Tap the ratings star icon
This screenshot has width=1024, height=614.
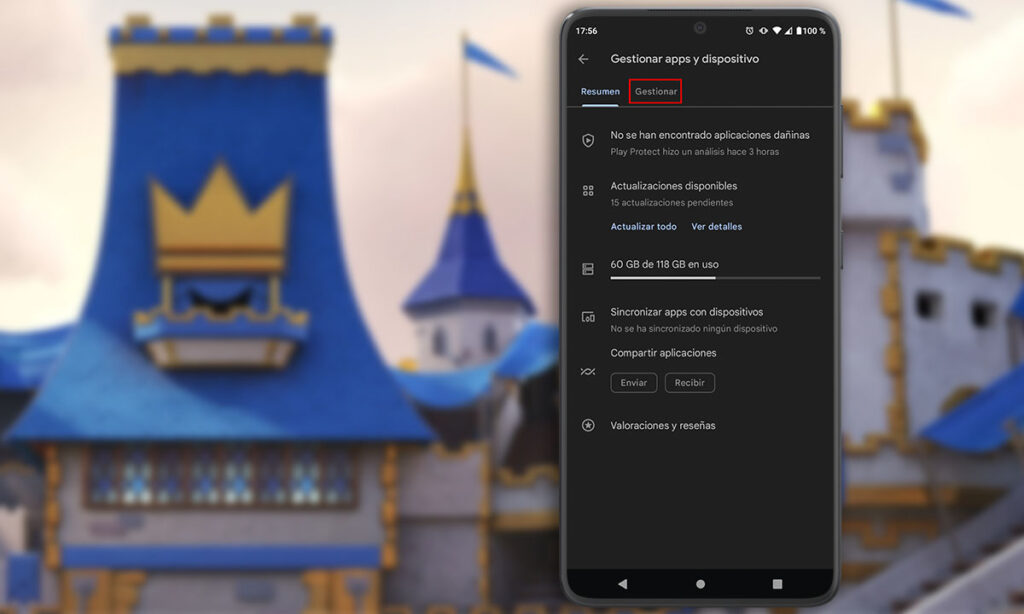(x=588, y=426)
